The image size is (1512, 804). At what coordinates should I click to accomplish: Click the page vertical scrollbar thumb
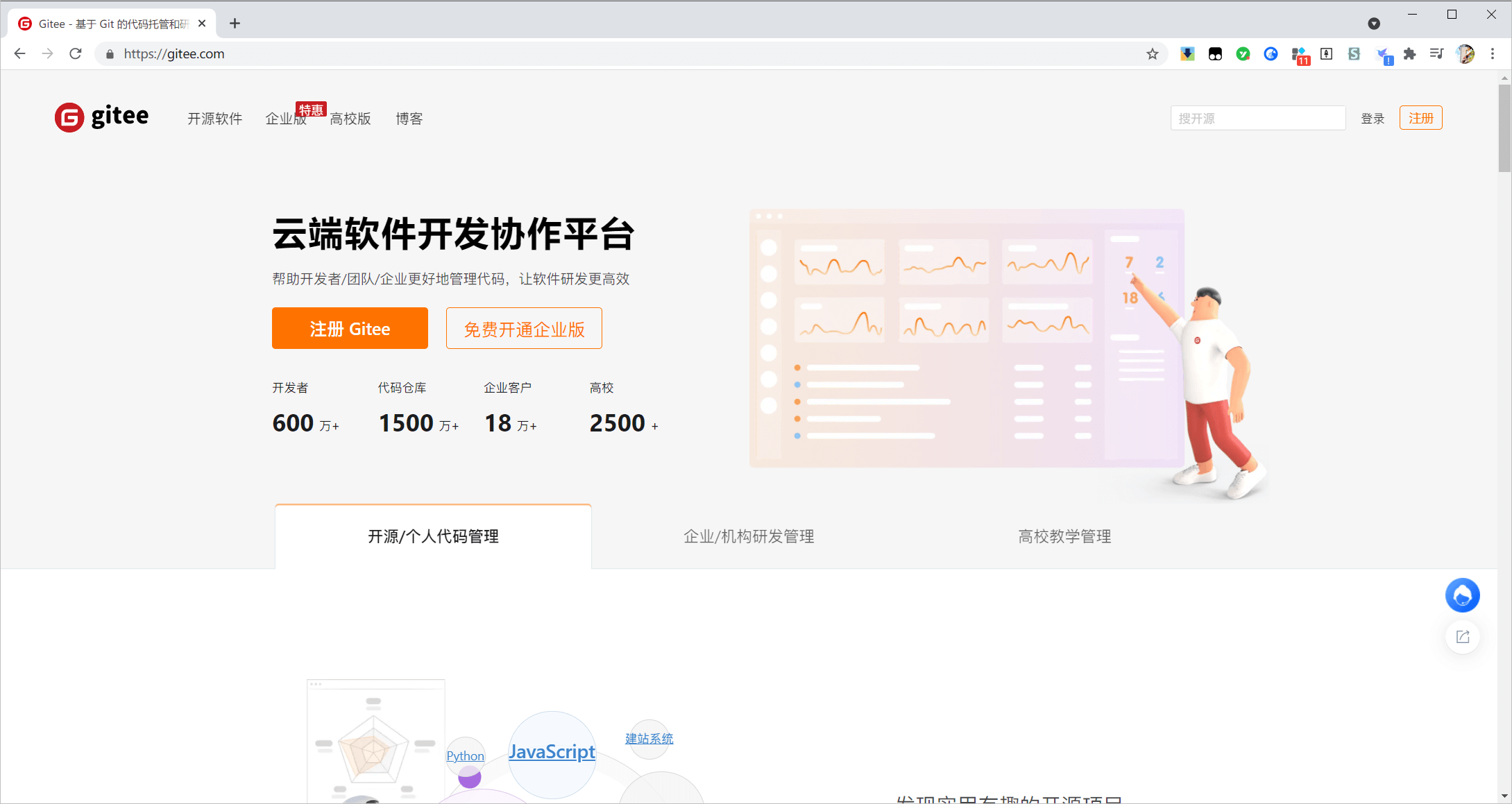click(x=1504, y=128)
